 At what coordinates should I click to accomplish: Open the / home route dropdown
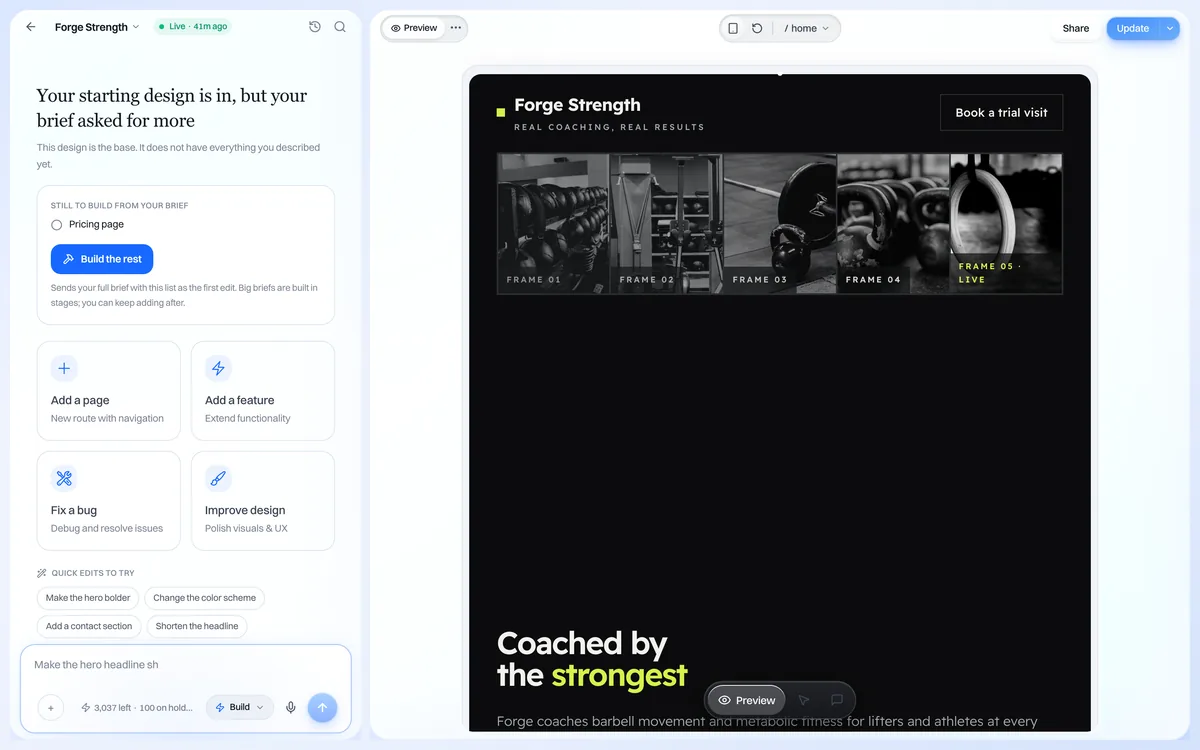point(807,28)
